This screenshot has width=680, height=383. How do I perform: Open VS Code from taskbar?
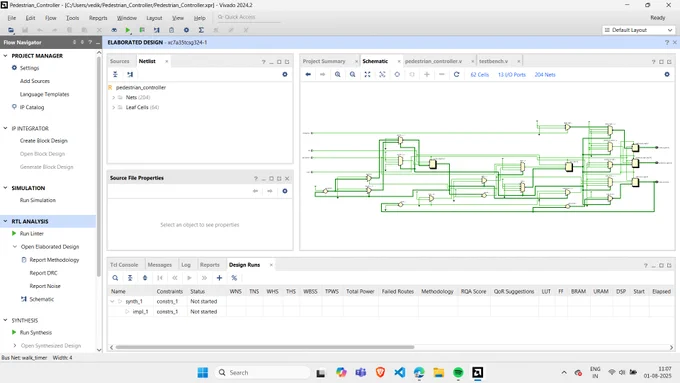click(399, 372)
